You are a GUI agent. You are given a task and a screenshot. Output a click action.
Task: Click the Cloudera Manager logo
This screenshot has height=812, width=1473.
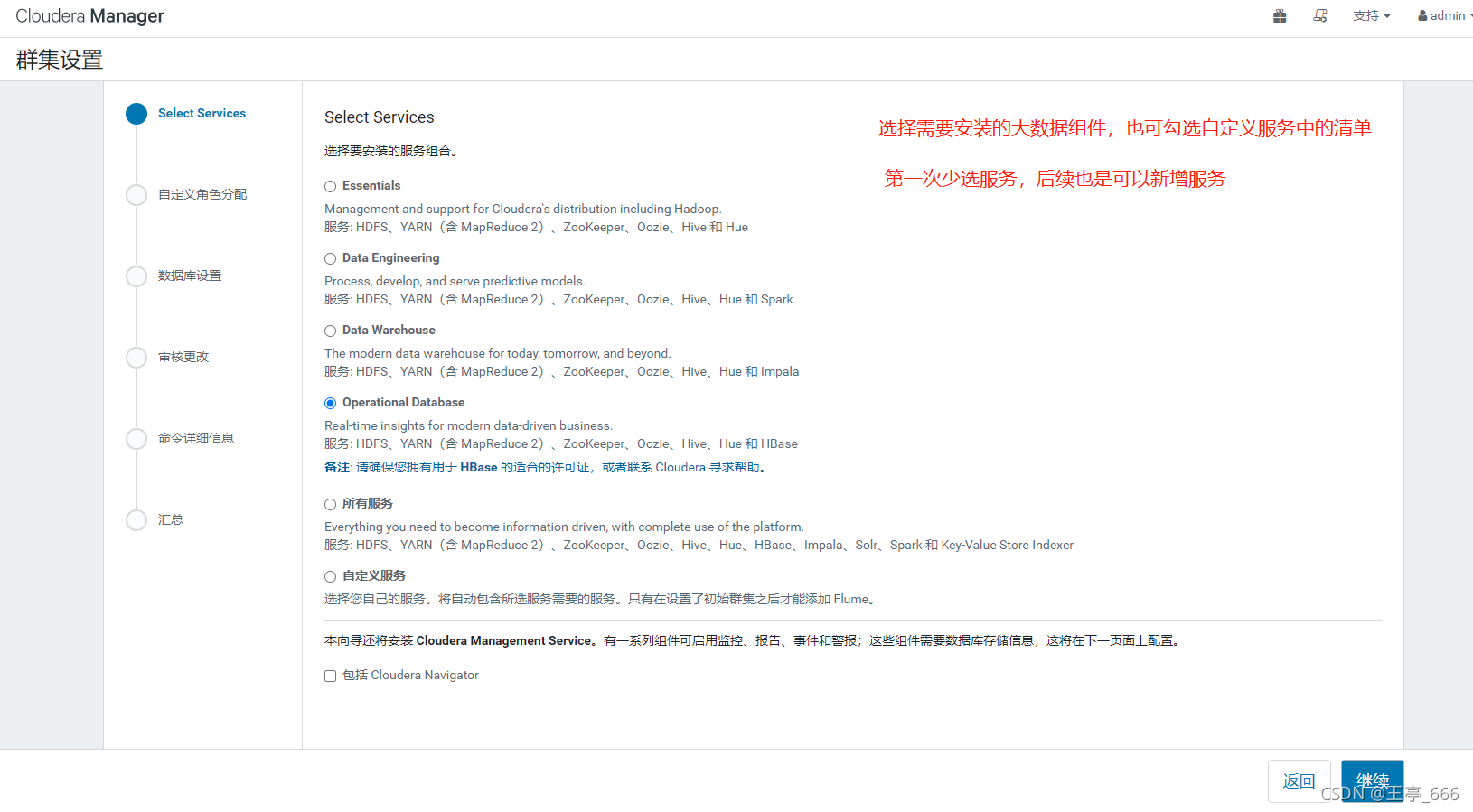(x=89, y=16)
